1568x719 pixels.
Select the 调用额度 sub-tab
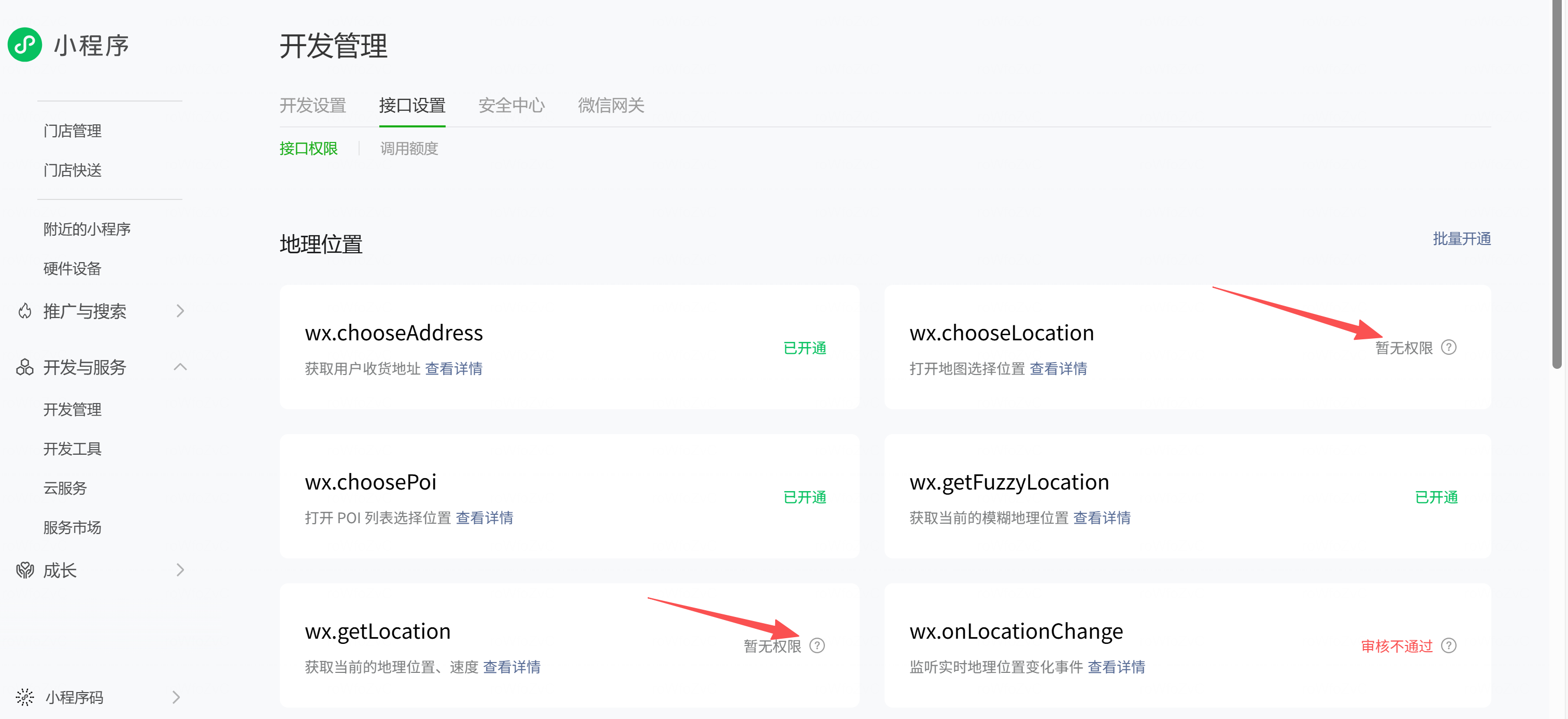point(409,149)
